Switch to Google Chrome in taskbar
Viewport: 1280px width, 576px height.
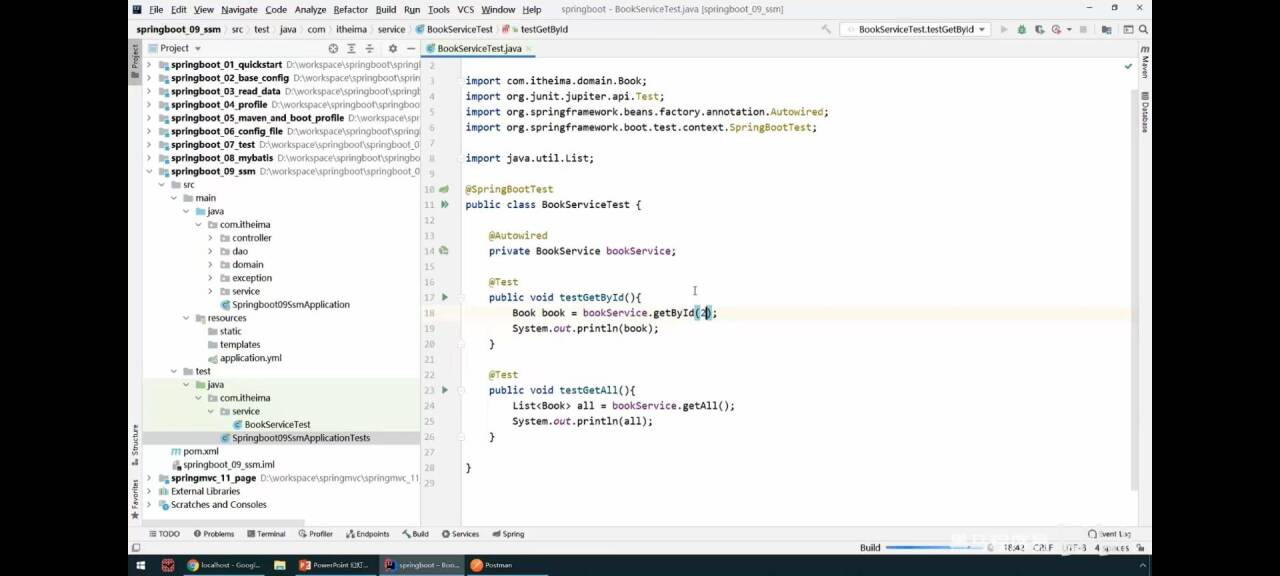pos(224,565)
